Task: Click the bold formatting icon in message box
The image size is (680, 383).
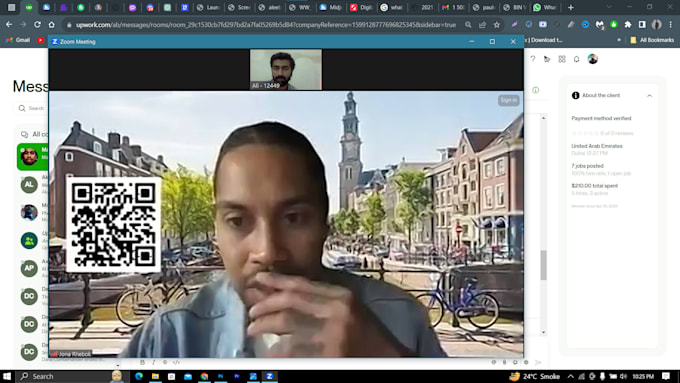Action: point(142,362)
